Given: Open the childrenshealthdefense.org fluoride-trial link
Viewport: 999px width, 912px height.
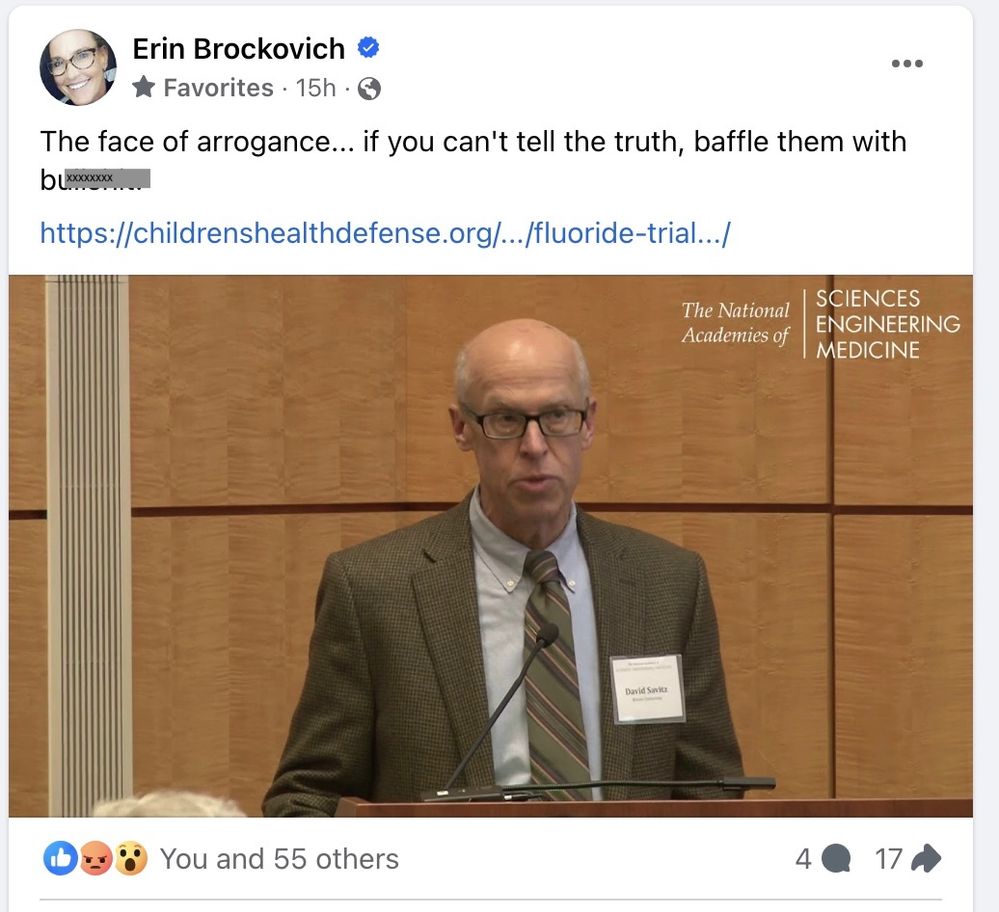Looking at the screenshot, I should 385,233.
